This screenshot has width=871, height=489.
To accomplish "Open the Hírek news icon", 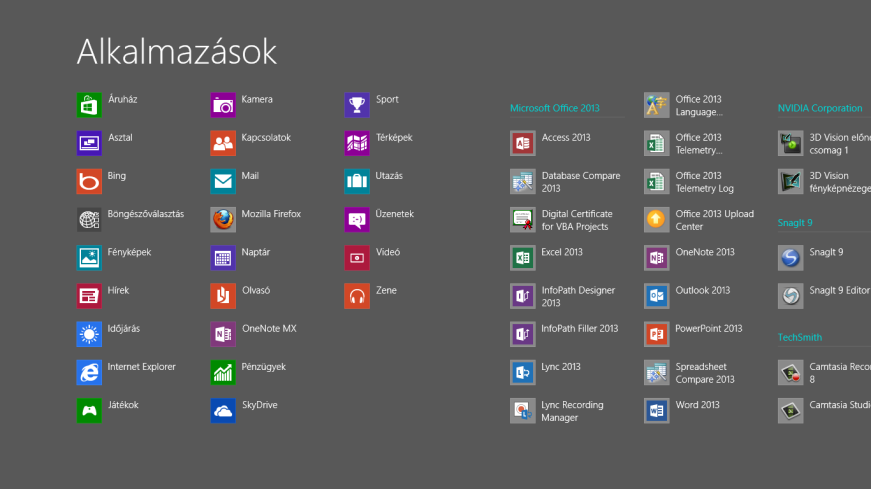I will [x=89, y=296].
